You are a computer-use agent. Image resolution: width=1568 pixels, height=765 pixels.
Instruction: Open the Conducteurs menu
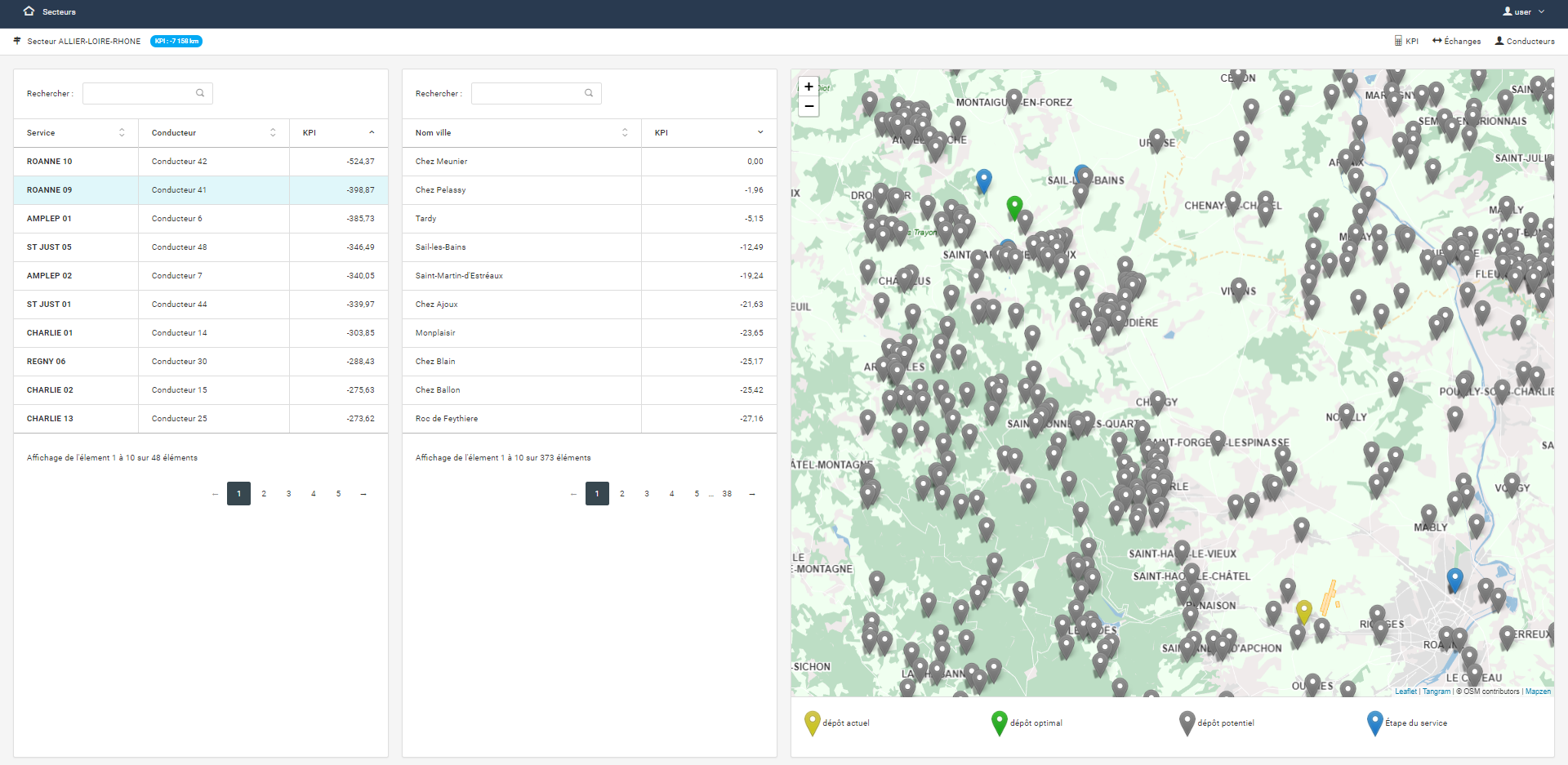[x=1525, y=41]
